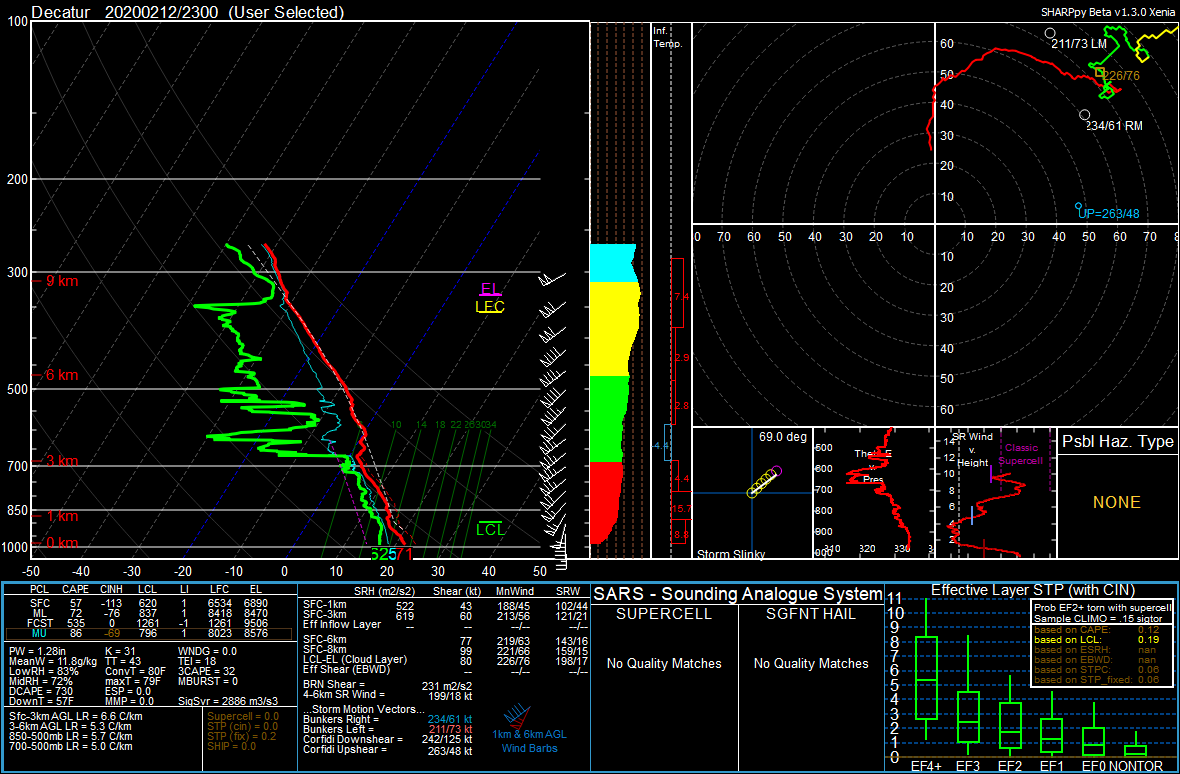Click the LCL-EL (Cloud Layer) row label
1180x774 pixels.
click(x=353, y=660)
